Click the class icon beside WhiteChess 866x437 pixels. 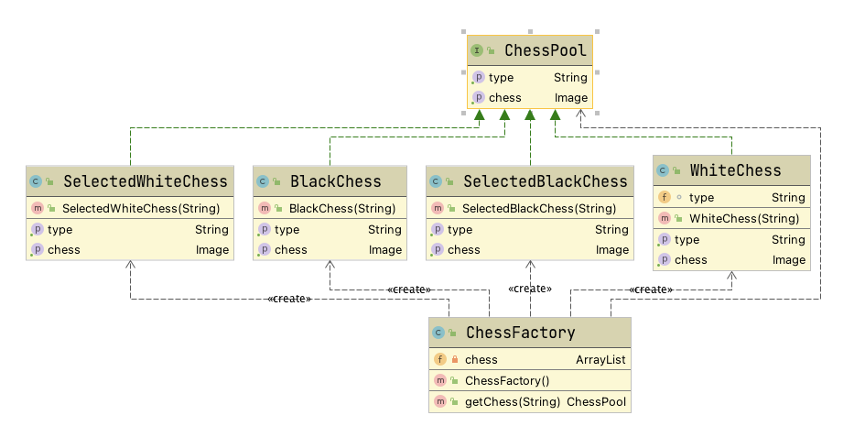pyautogui.click(x=663, y=171)
